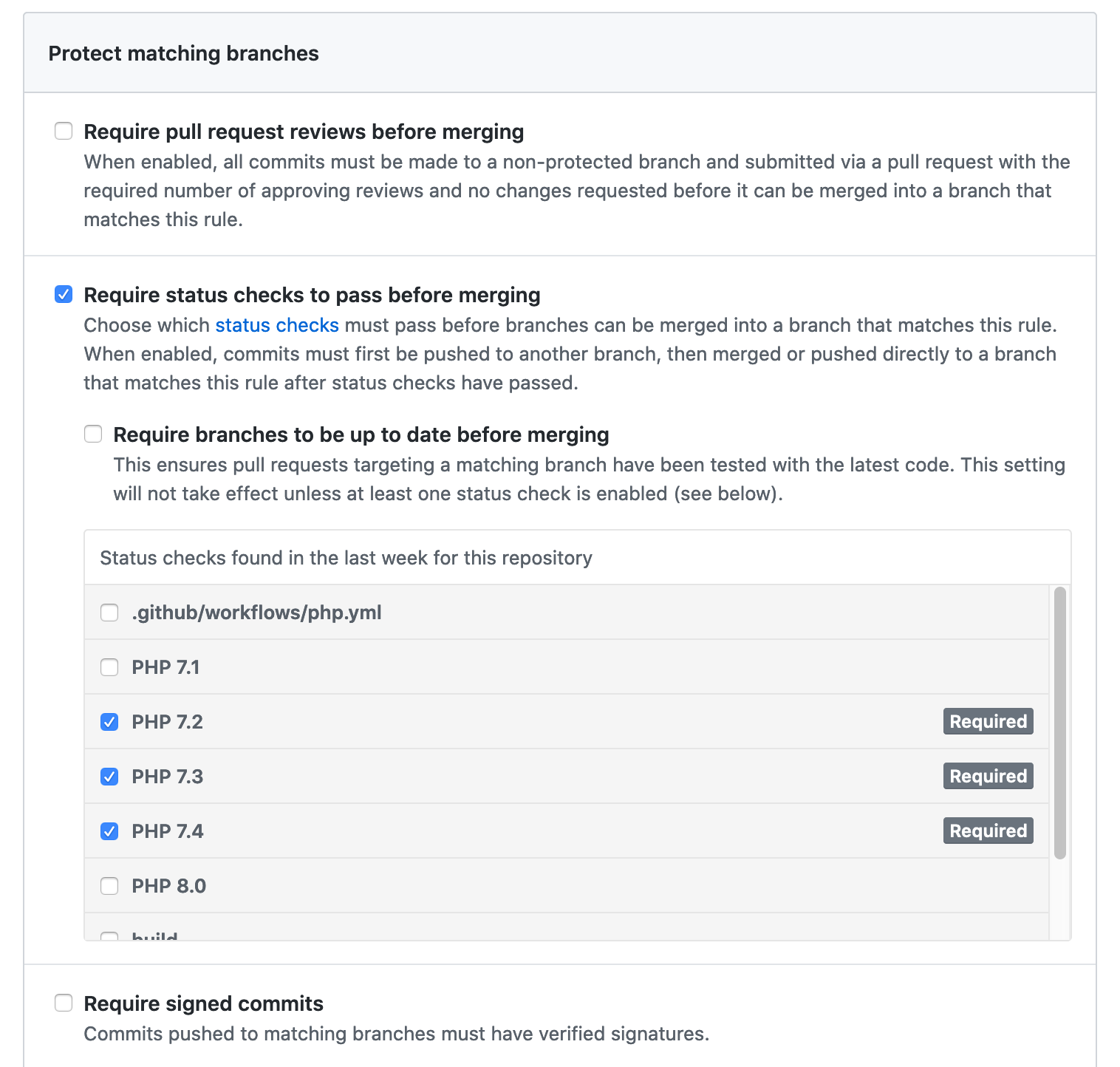Enable the PHP 8.0 status check

pyautogui.click(x=109, y=886)
